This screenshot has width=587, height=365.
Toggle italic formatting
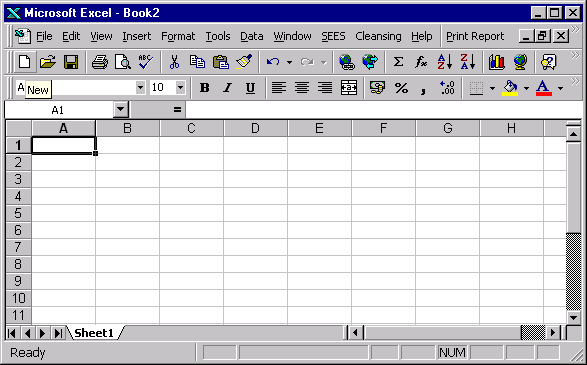pos(227,88)
